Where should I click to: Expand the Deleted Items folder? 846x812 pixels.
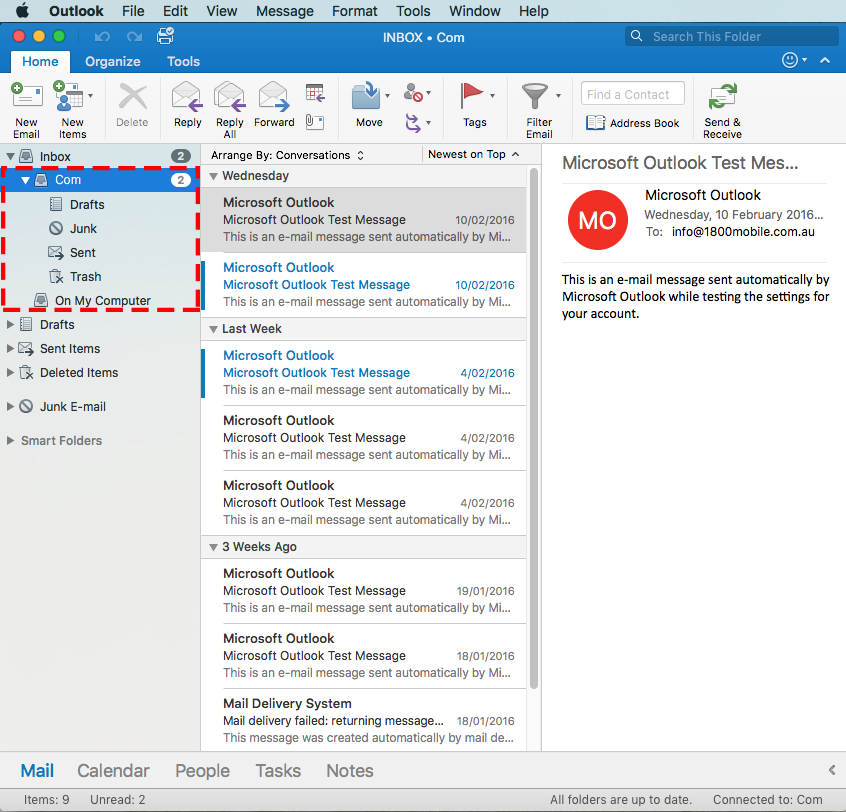click(10, 372)
